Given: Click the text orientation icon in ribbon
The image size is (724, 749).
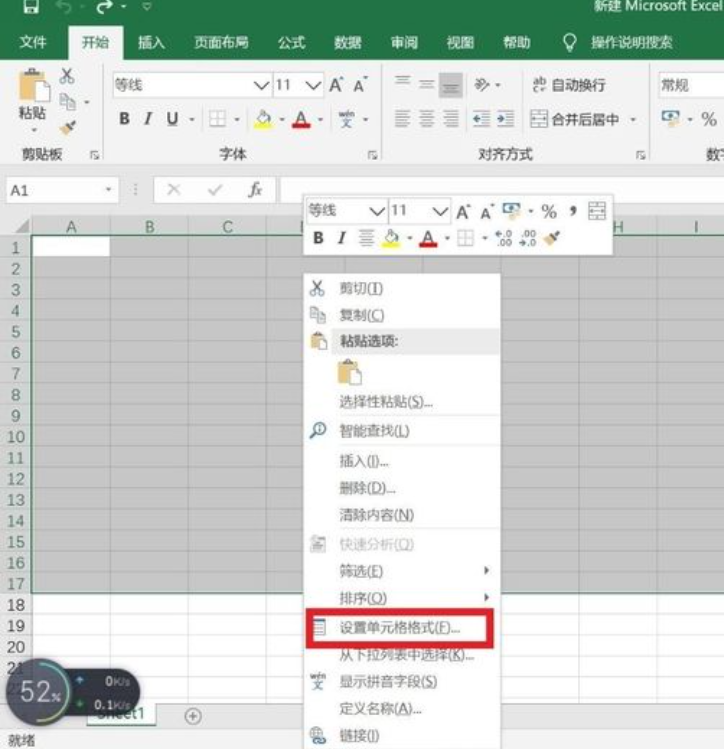Looking at the screenshot, I should point(482,85).
